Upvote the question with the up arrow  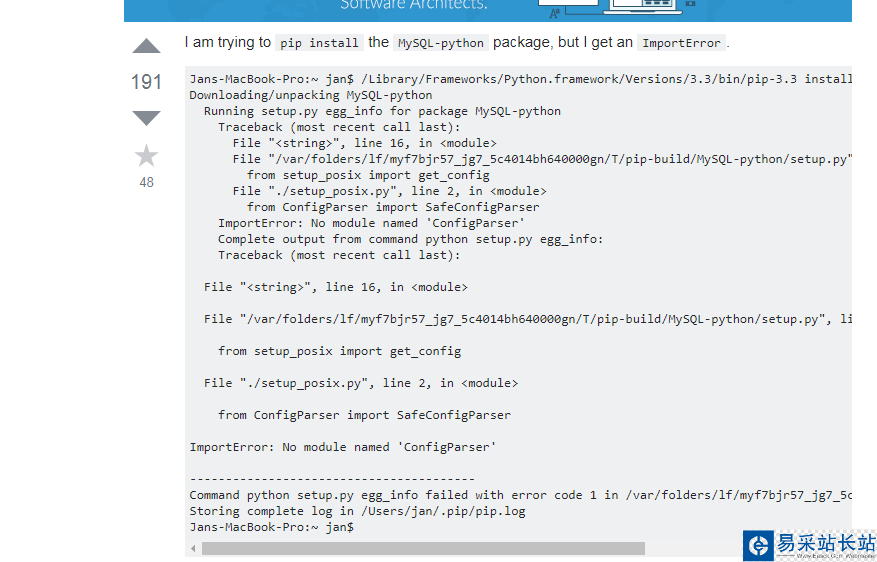(146, 47)
